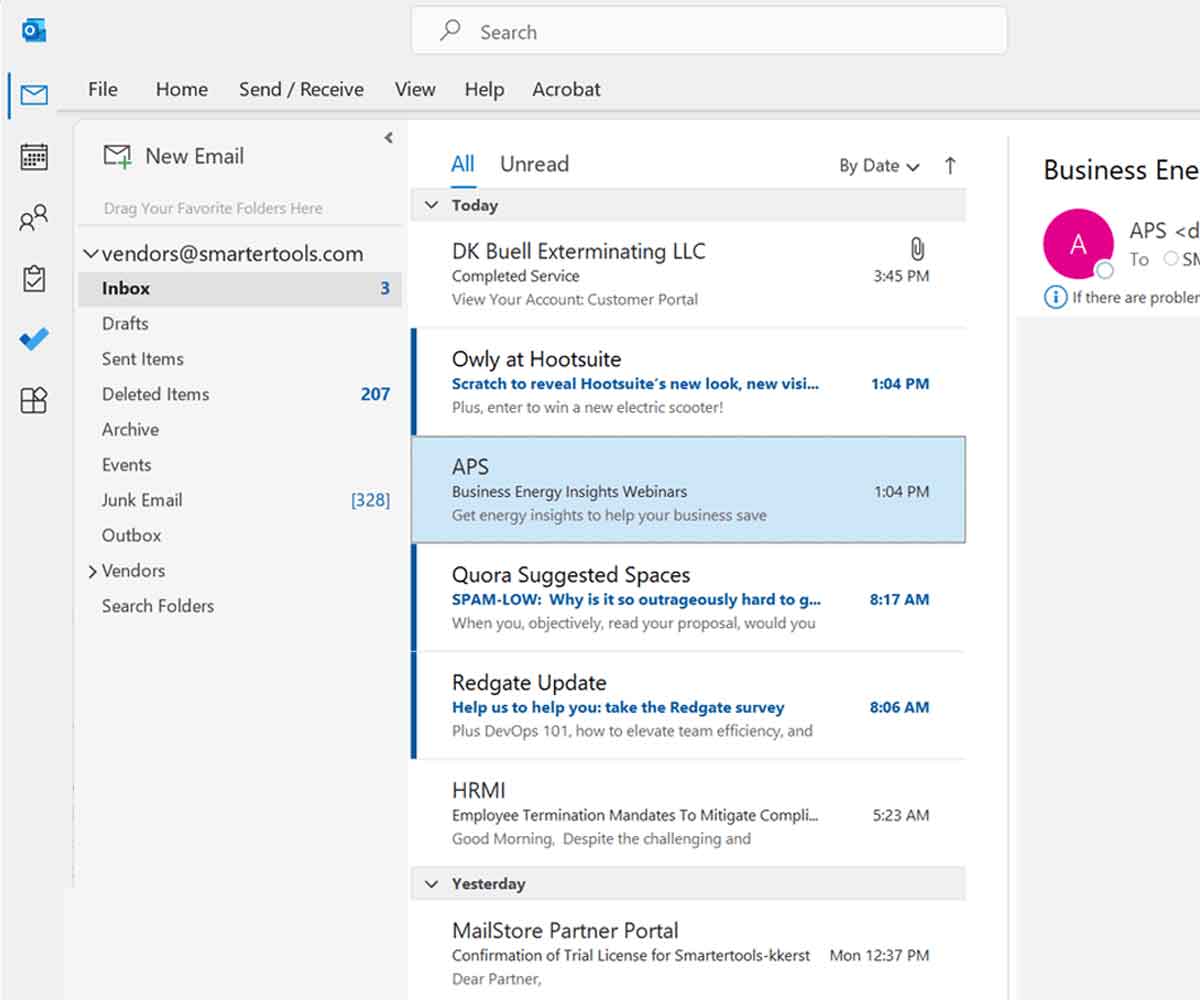Open the To Do blue checkmark icon
Viewport: 1200px width, 1000px height.
34,340
